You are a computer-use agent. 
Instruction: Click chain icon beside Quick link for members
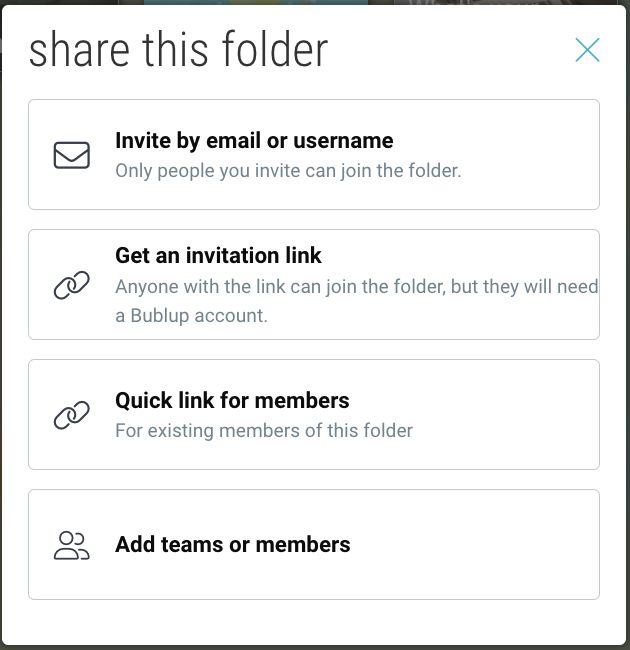(71, 416)
